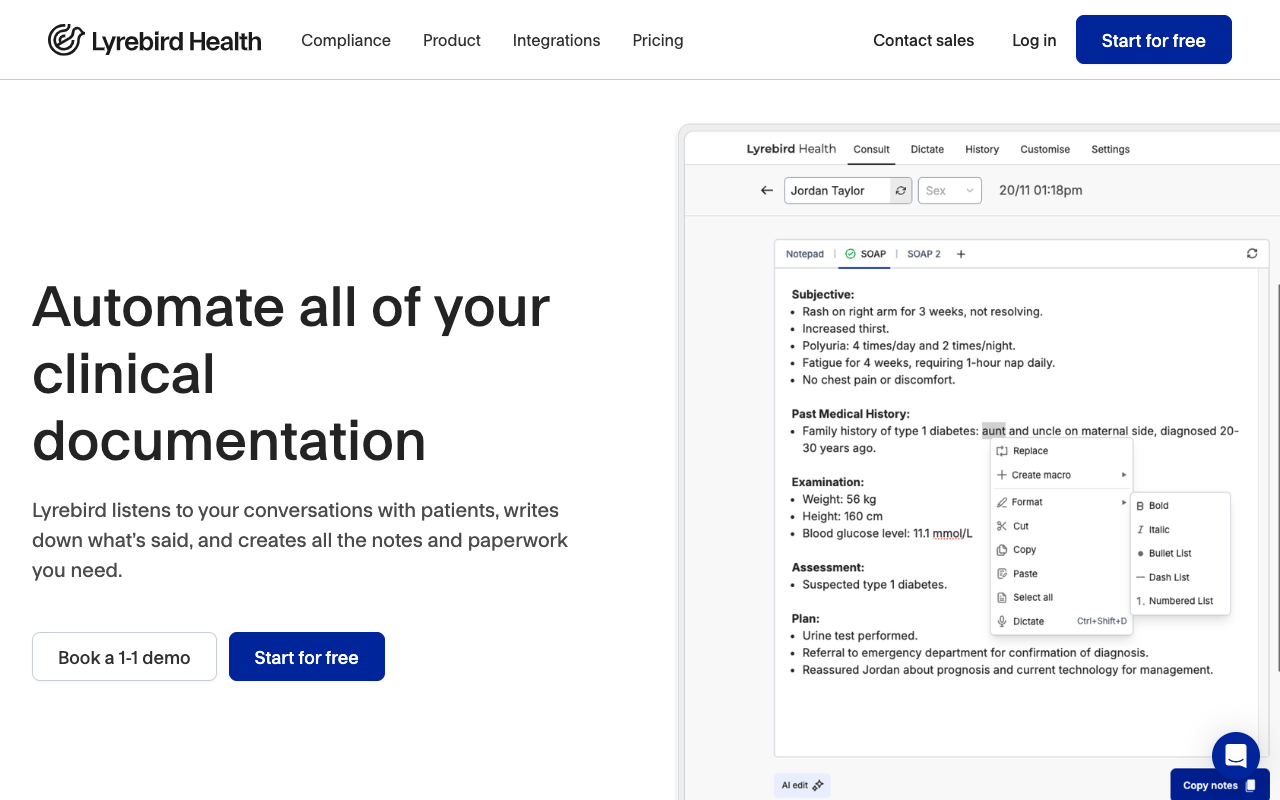Click the refresh icon next to Jordan Taylor

tap(901, 190)
